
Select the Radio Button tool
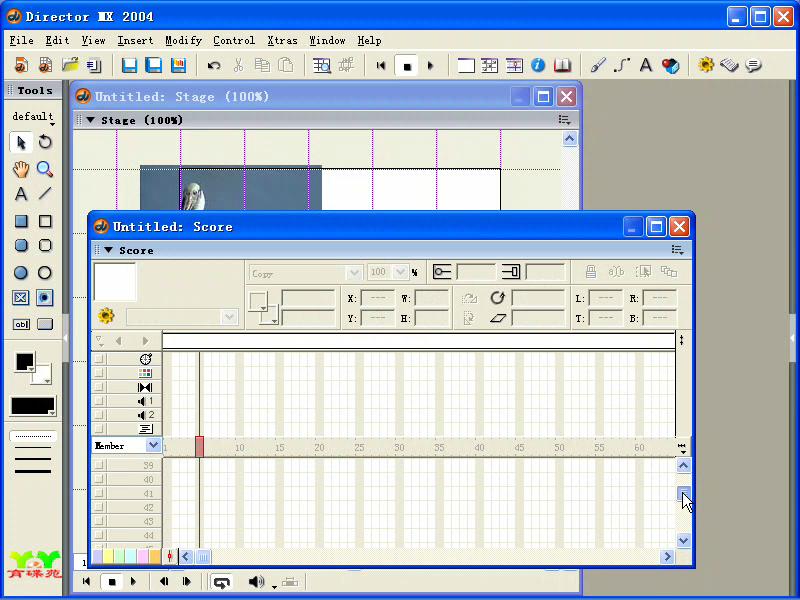coord(45,297)
